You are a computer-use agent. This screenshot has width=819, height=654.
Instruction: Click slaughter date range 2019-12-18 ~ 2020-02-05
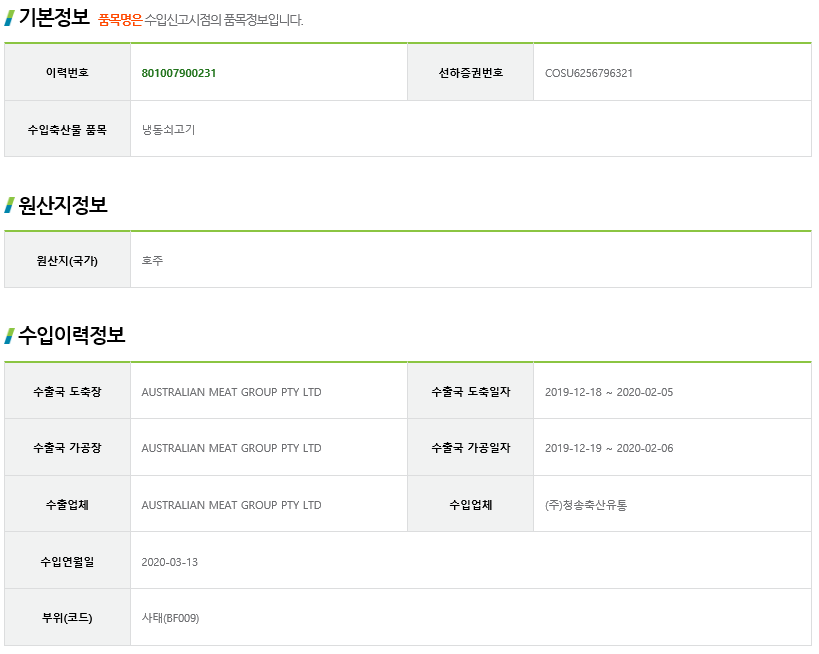[609, 392]
